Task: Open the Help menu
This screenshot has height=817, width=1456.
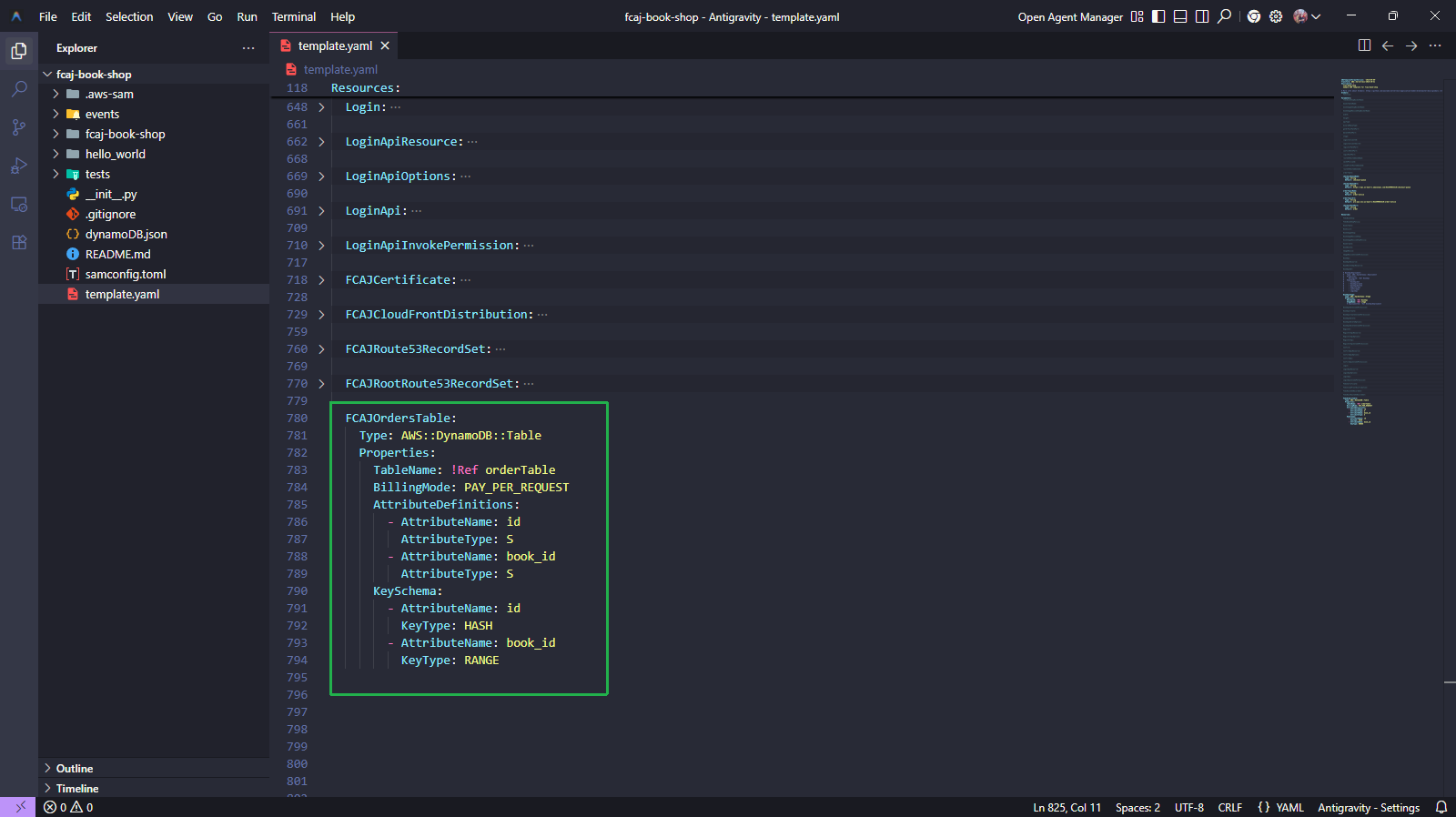Action: click(342, 16)
